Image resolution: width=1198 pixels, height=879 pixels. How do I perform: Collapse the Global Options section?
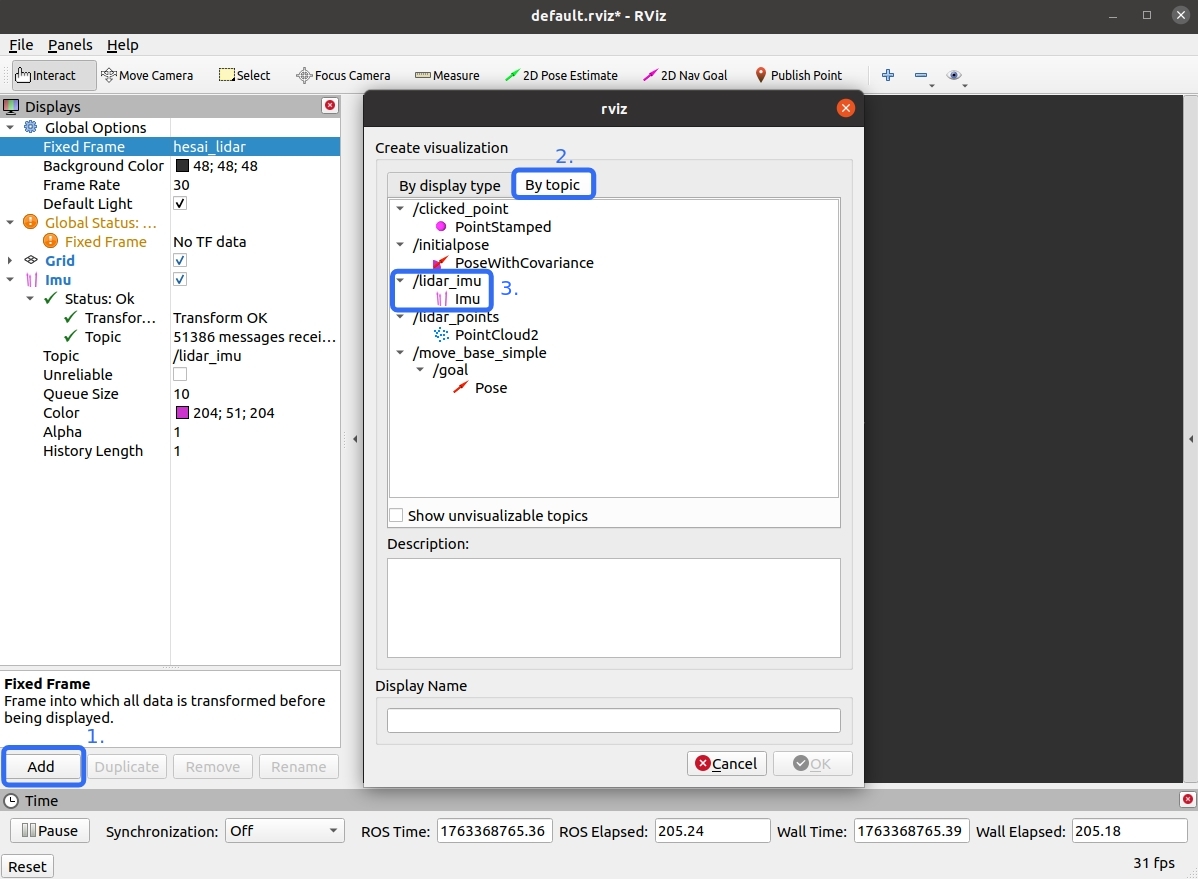[x=10, y=127]
